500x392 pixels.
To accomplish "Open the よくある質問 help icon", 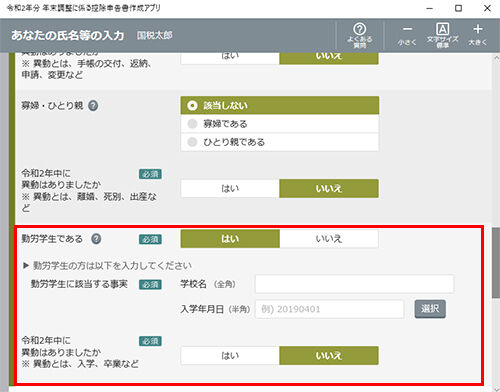I will (360, 35).
